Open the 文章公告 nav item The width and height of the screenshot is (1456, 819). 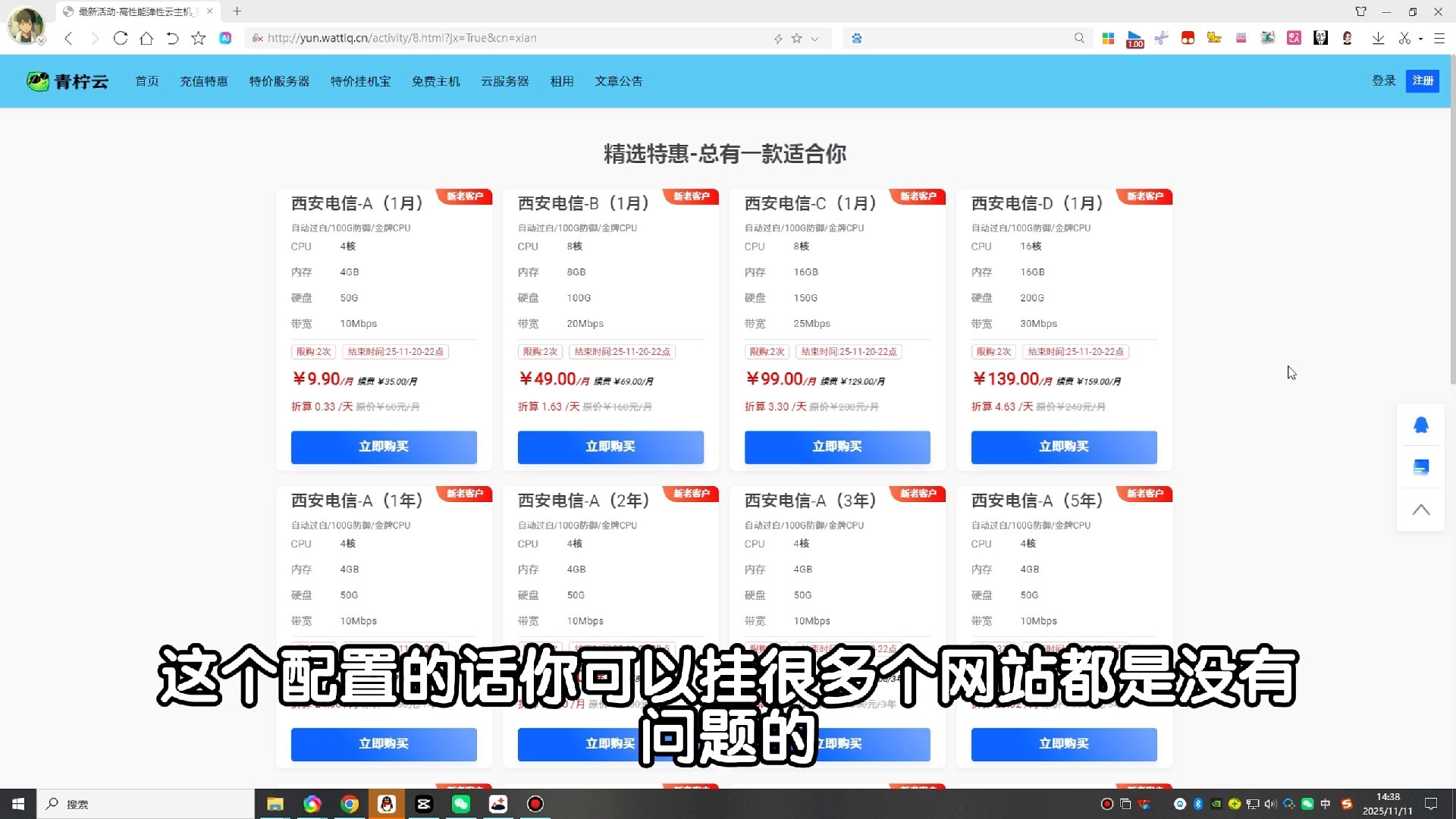[x=619, y=81]
